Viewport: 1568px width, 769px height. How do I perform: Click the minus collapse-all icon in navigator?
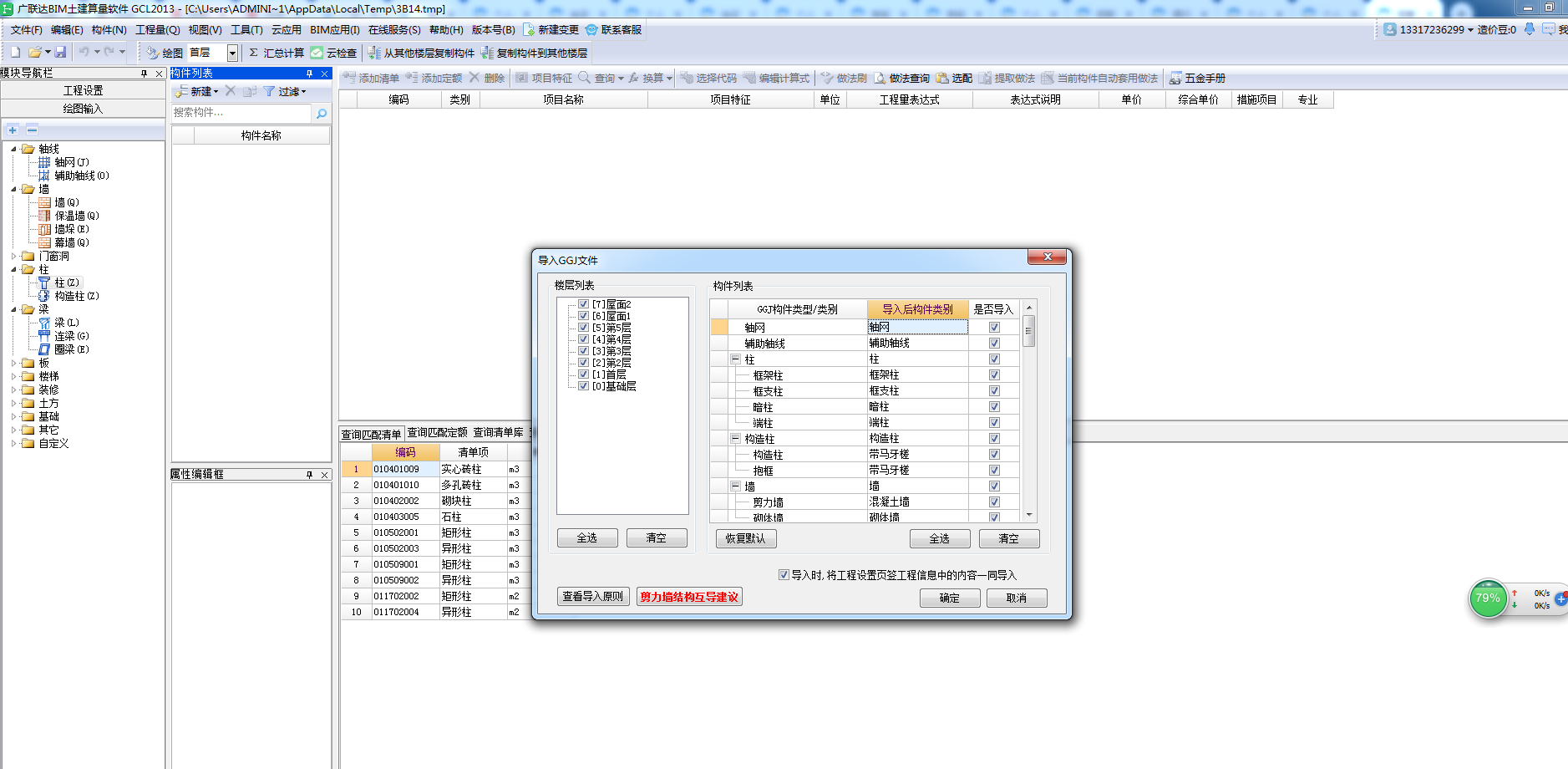pyautogui.click(x=32, y=130)
